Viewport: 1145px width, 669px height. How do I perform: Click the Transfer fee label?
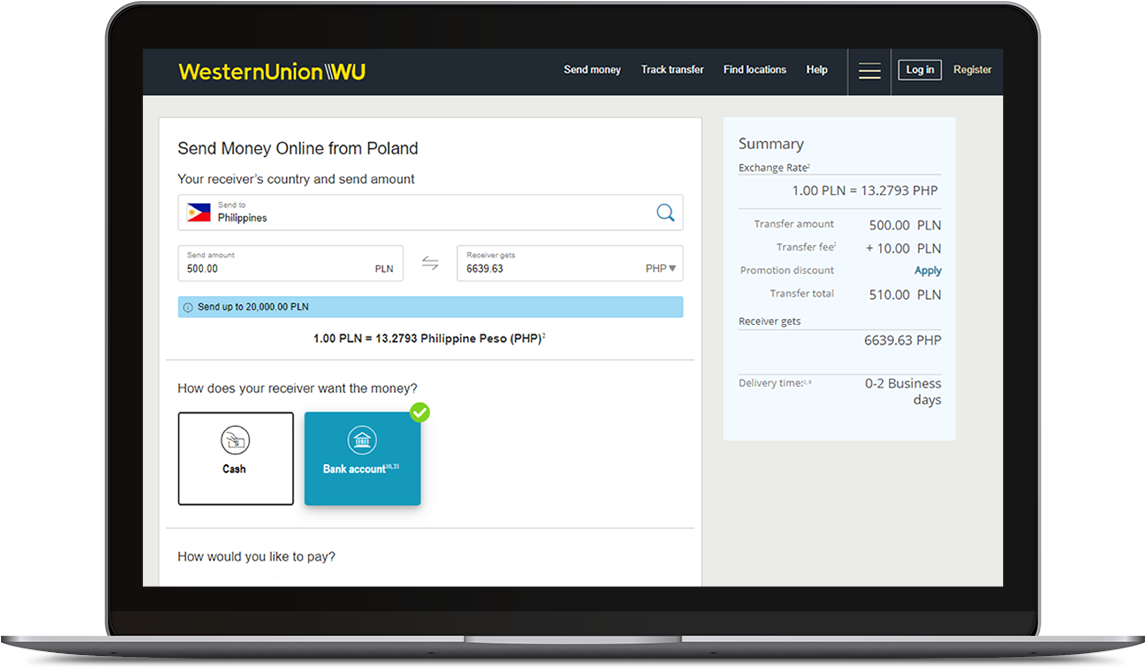(806, 247)
